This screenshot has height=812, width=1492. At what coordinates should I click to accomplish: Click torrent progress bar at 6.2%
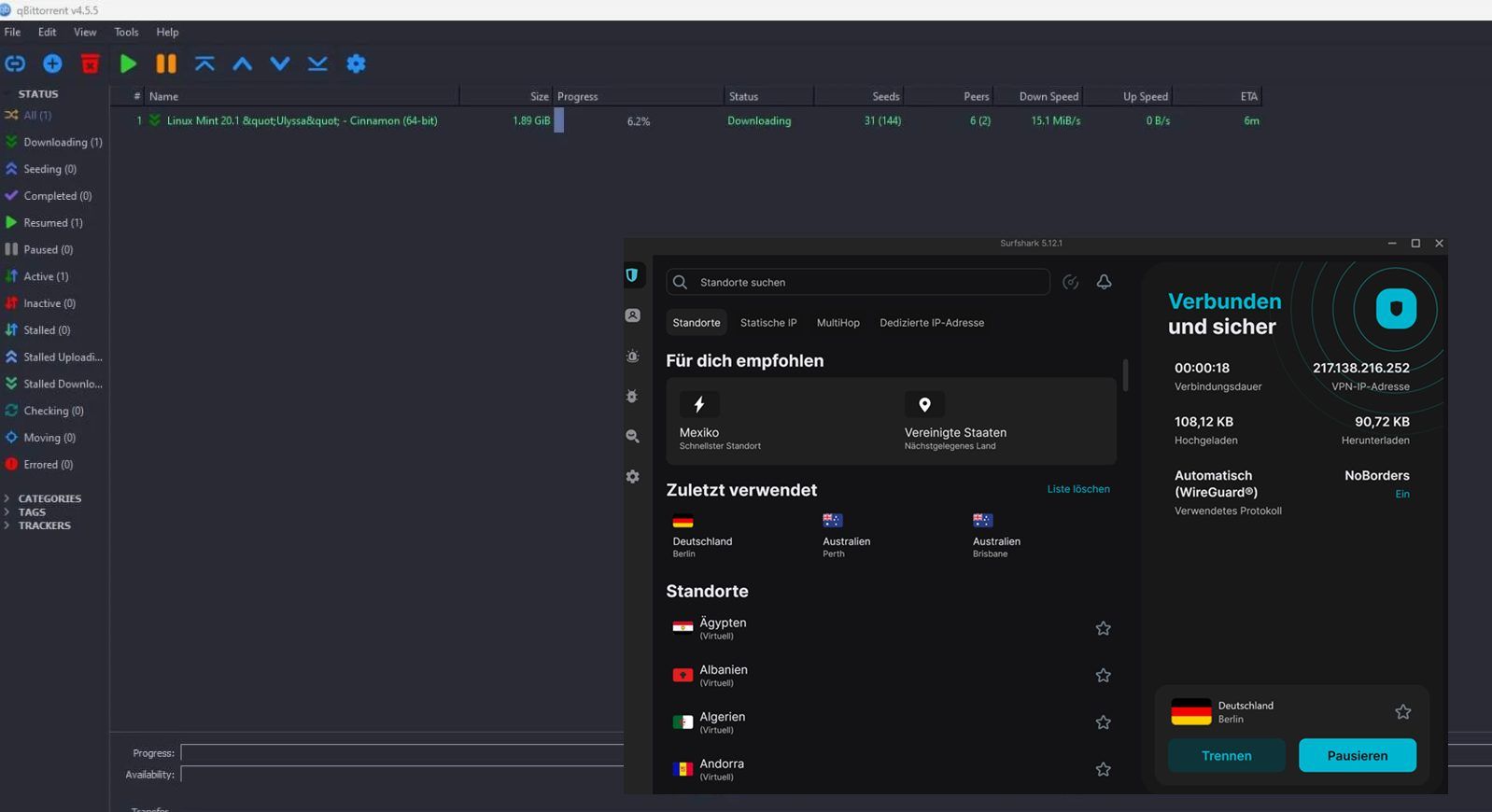pyautogui.click(x=638, y=120)
